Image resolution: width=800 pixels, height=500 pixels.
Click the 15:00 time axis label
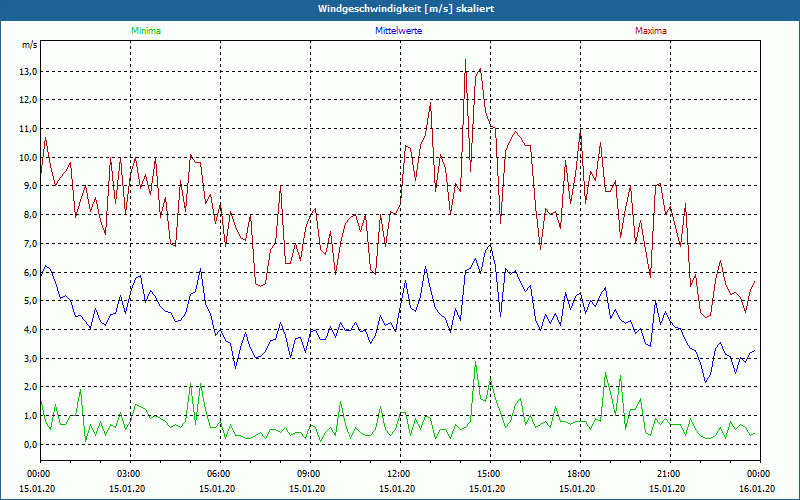click(x=489, y=474)
